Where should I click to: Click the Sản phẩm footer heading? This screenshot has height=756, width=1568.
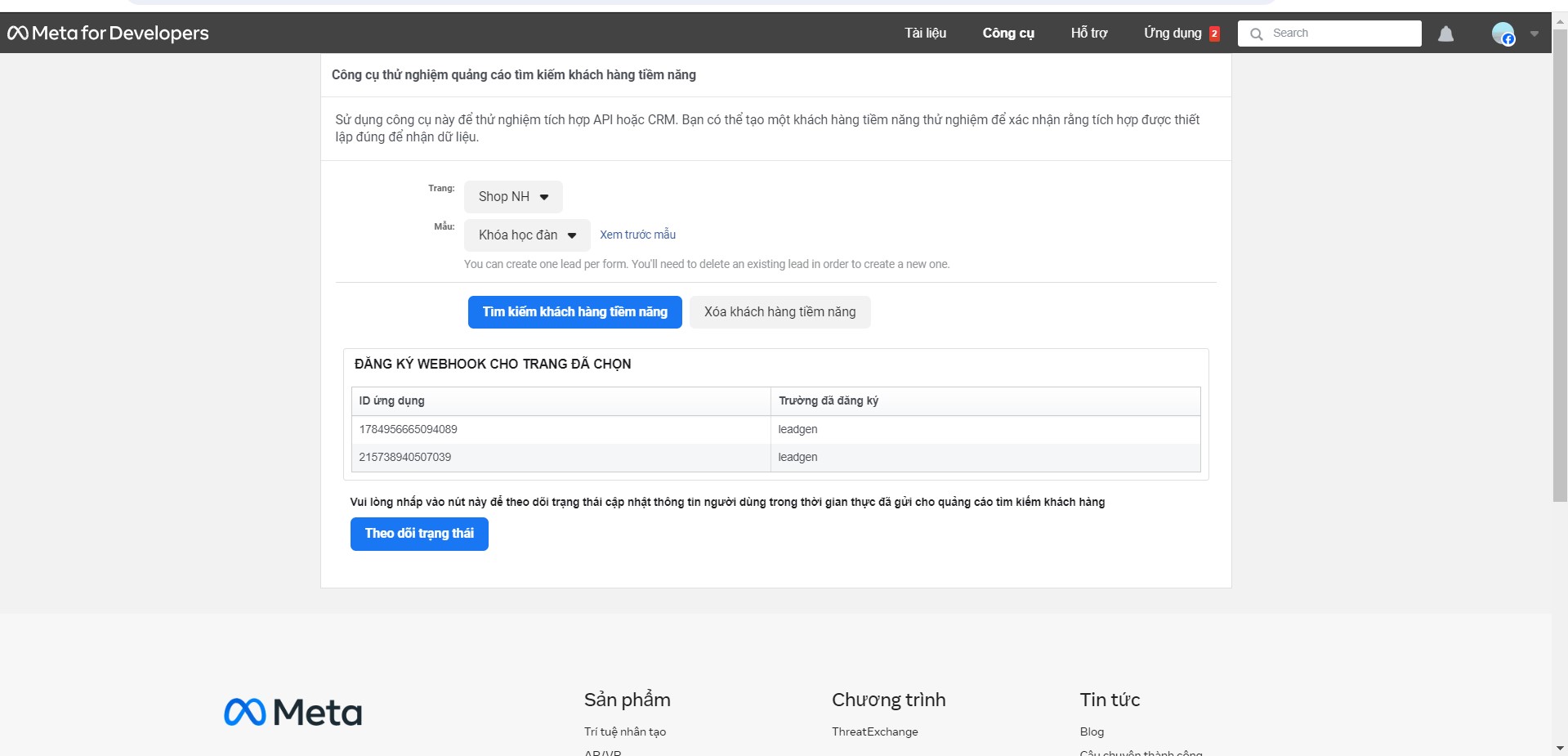click(x=627, y=700)
